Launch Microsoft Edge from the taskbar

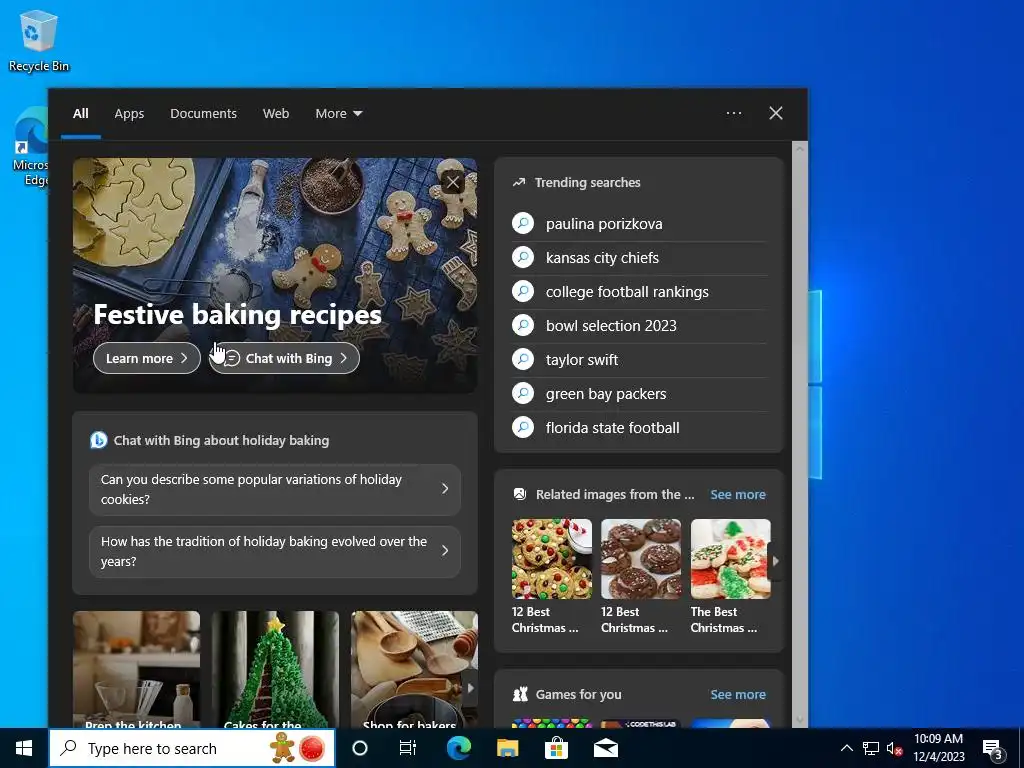[458, 748]
